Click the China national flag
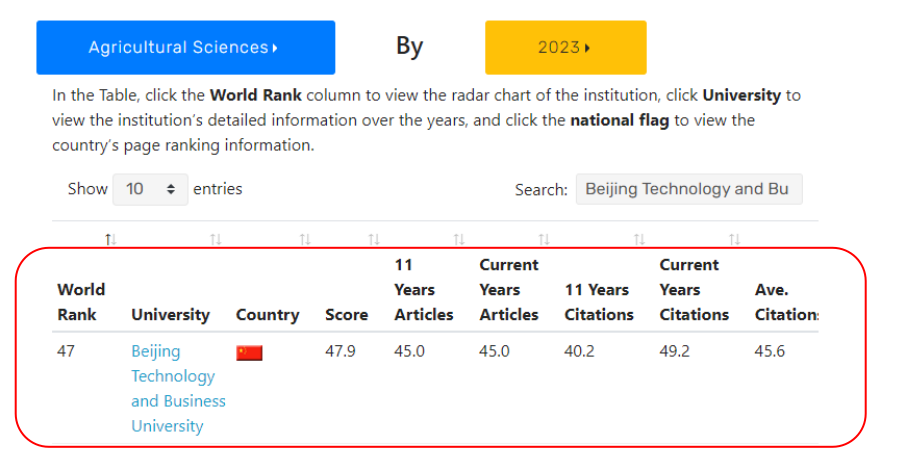The width and height of the screenshot is (899, 465). 249,353
